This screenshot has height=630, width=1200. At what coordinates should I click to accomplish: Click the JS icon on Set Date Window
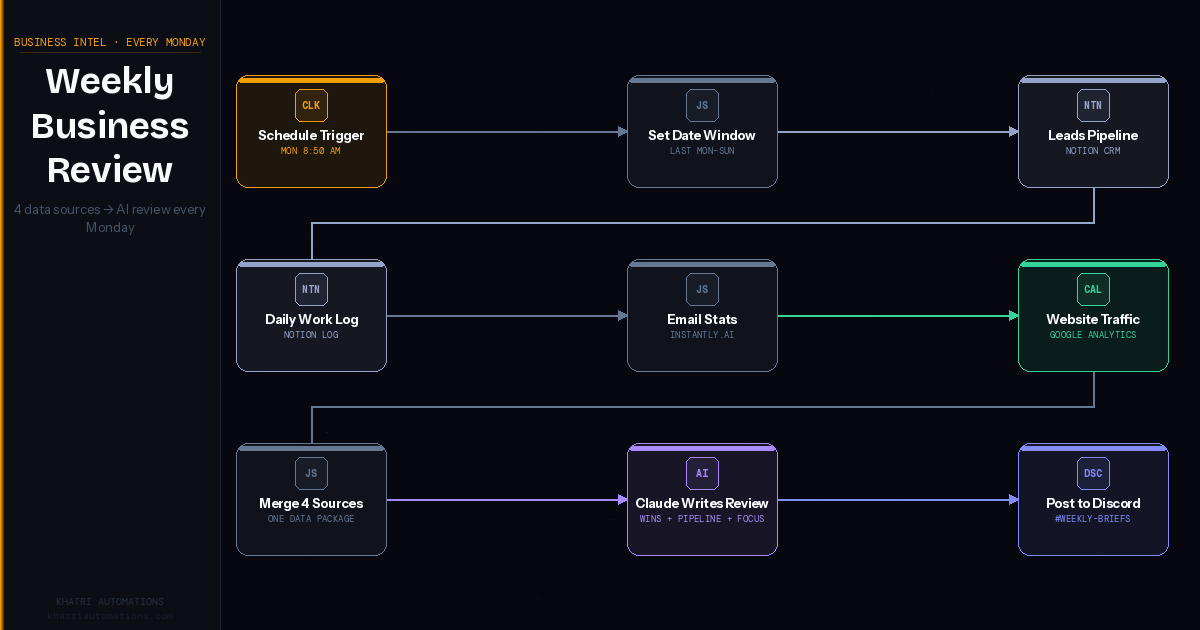pyautogui.click(x=702, y=106)
